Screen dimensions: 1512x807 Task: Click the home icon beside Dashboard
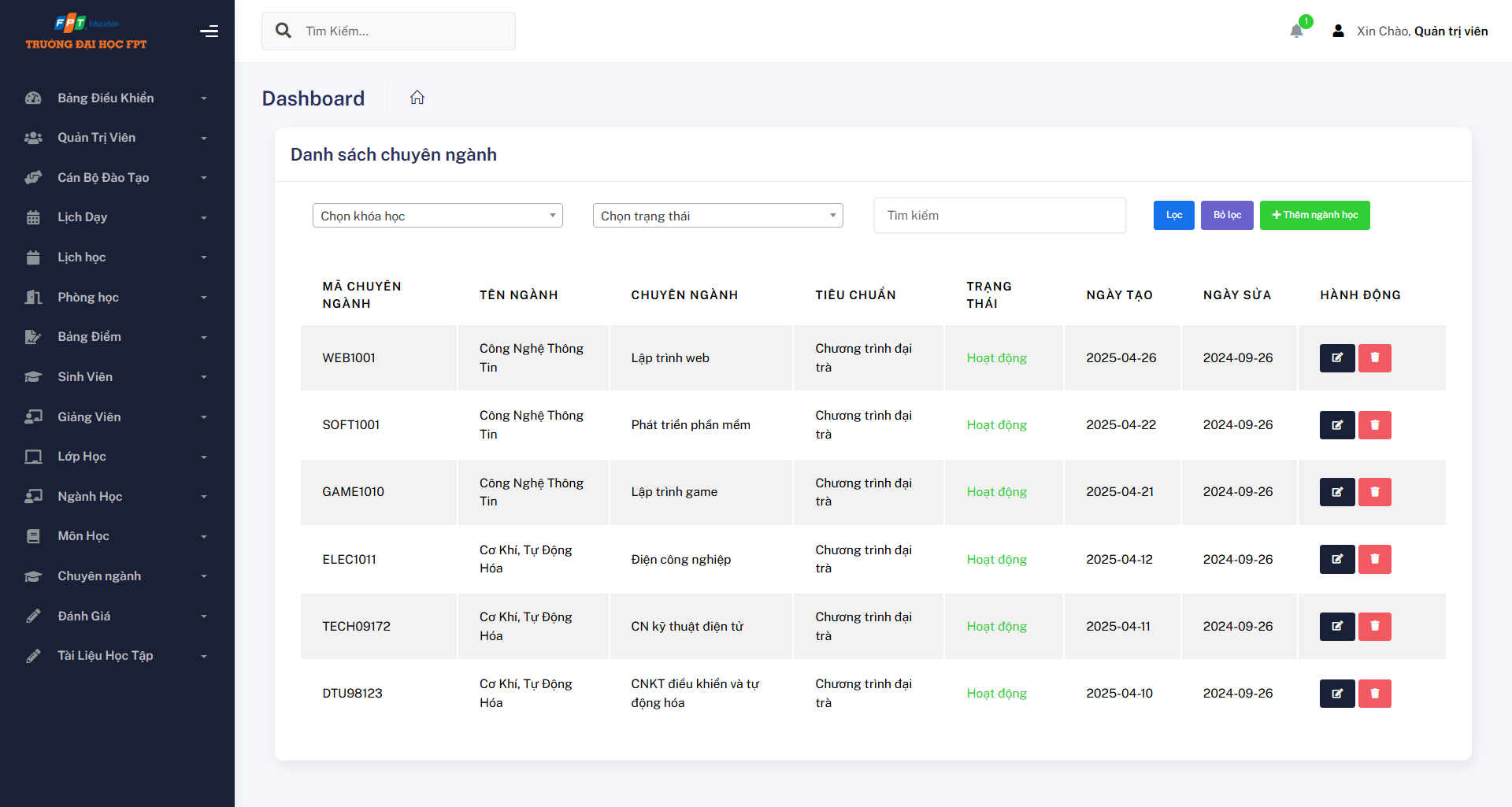click(417, 98)
